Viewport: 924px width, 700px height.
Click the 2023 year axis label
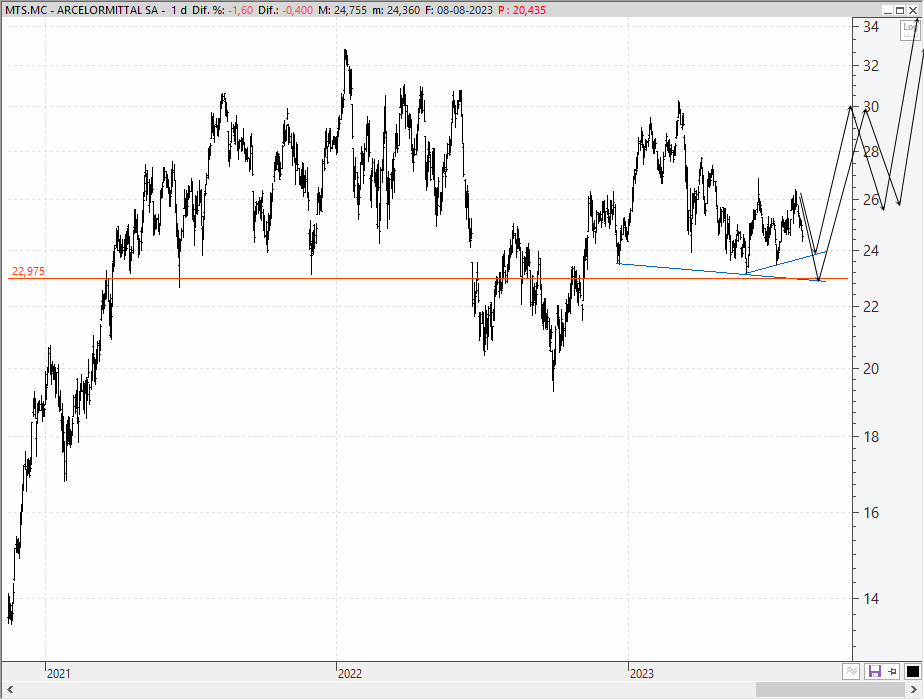pyautogui.click(x=642, y=673)
